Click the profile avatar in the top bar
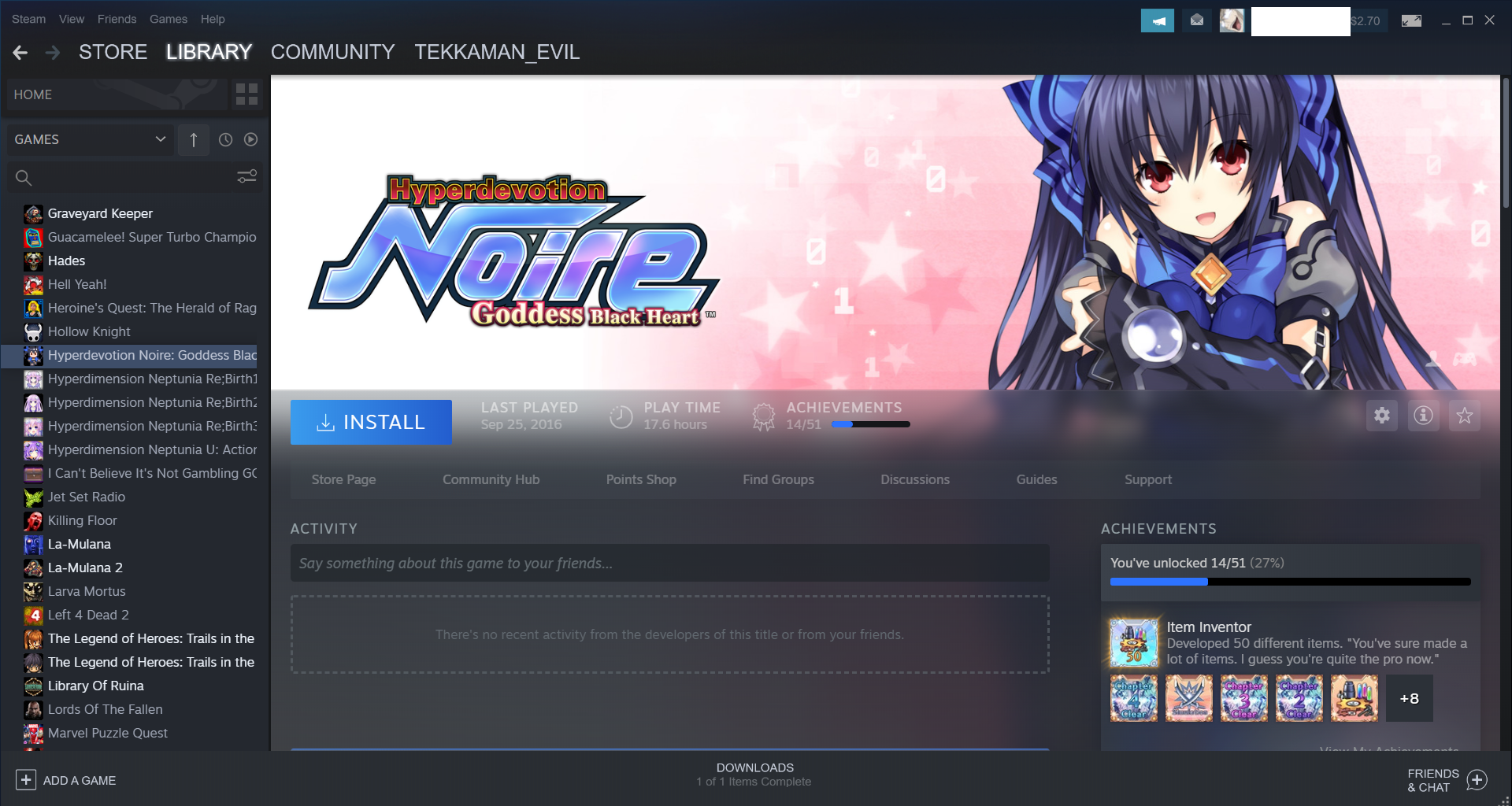 click(x=1232, y=20)
